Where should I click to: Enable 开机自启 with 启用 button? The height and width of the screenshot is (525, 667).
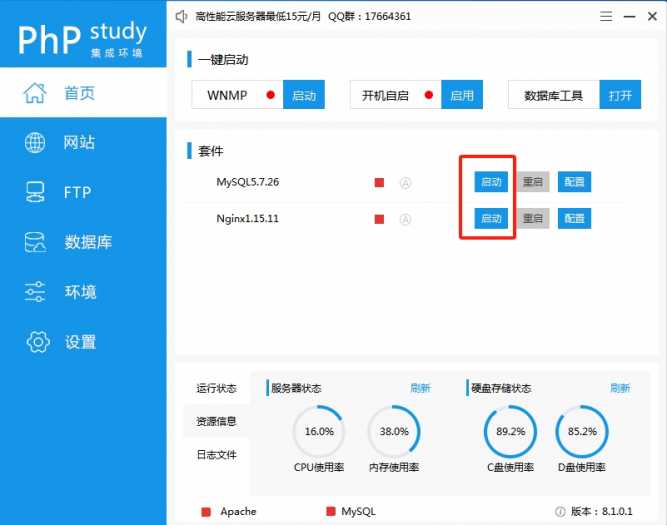(462, 95)
